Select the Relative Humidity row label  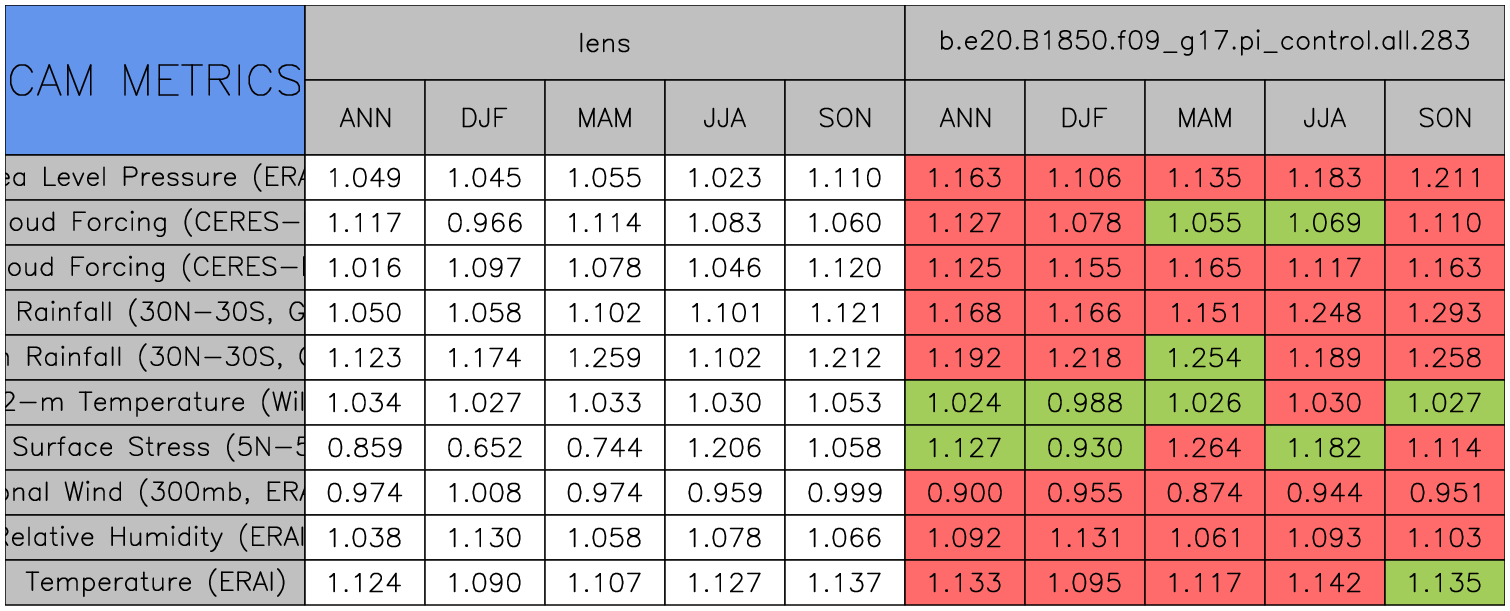click(x=155, y=537)
